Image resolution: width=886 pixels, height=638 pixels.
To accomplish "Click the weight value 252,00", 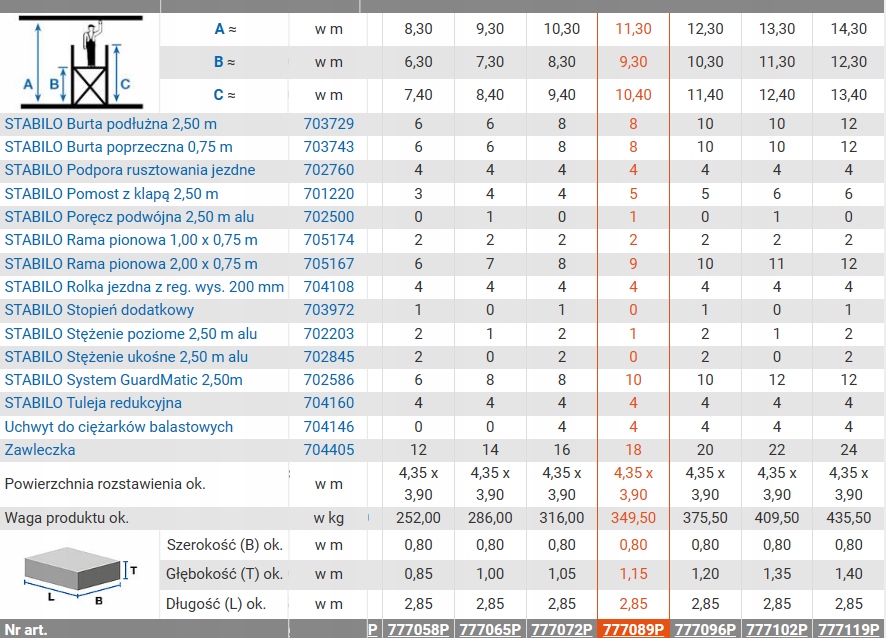I will 418,518.
